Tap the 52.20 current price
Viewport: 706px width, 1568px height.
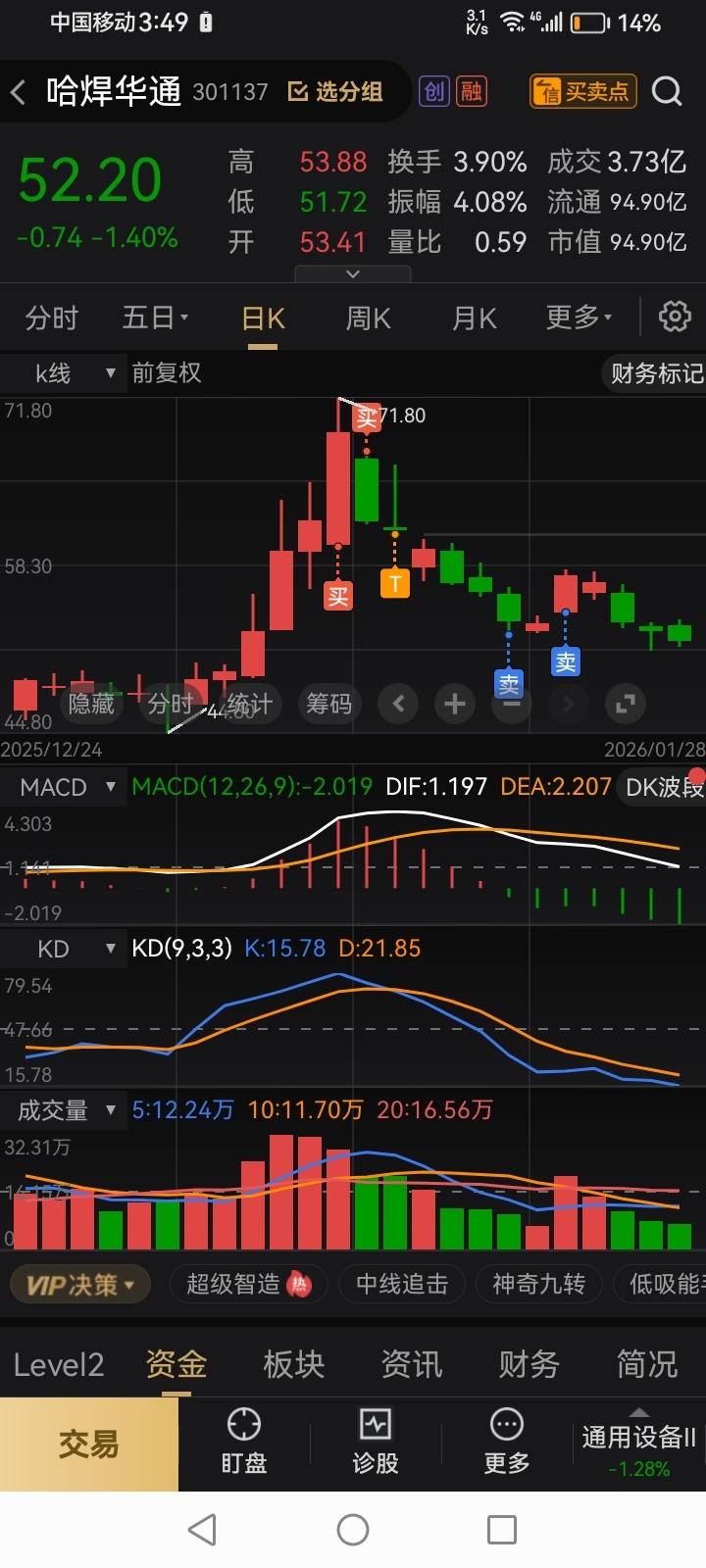click(90, 180)
